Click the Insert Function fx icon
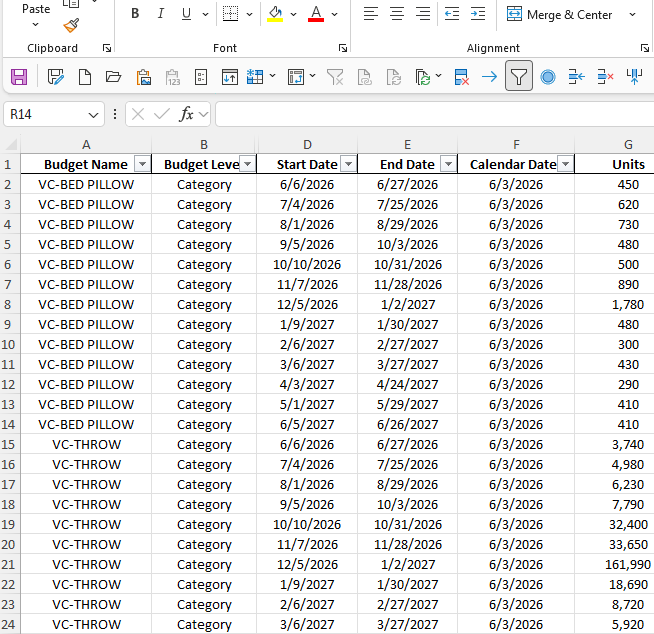 [x=186, y=114]
